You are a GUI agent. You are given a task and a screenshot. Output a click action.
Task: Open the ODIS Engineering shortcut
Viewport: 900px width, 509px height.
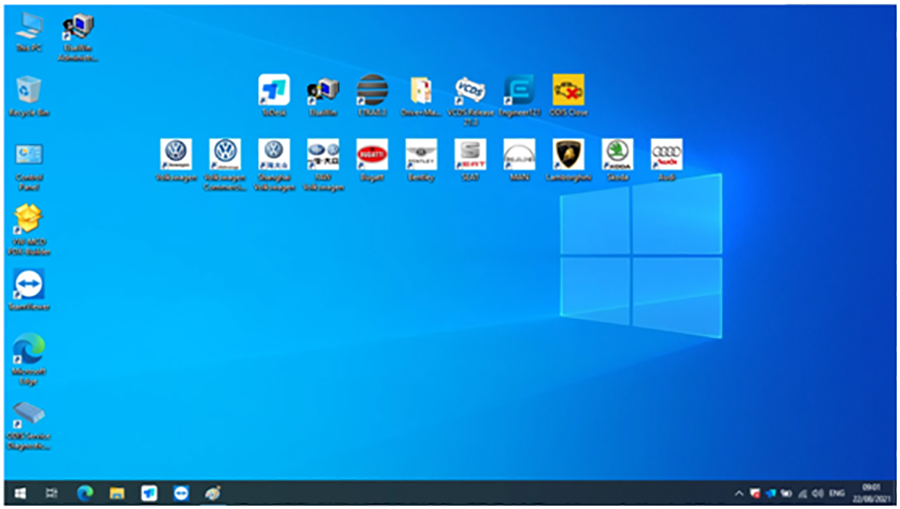pos(519,95)
